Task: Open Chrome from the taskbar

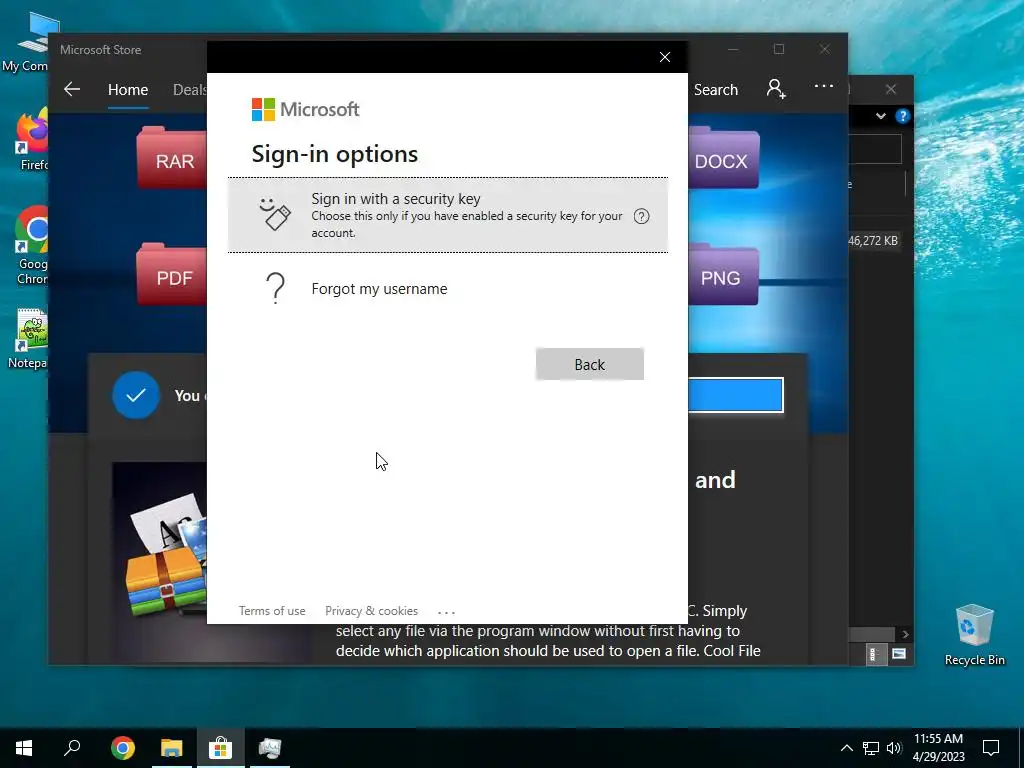Action: [123, 748]
